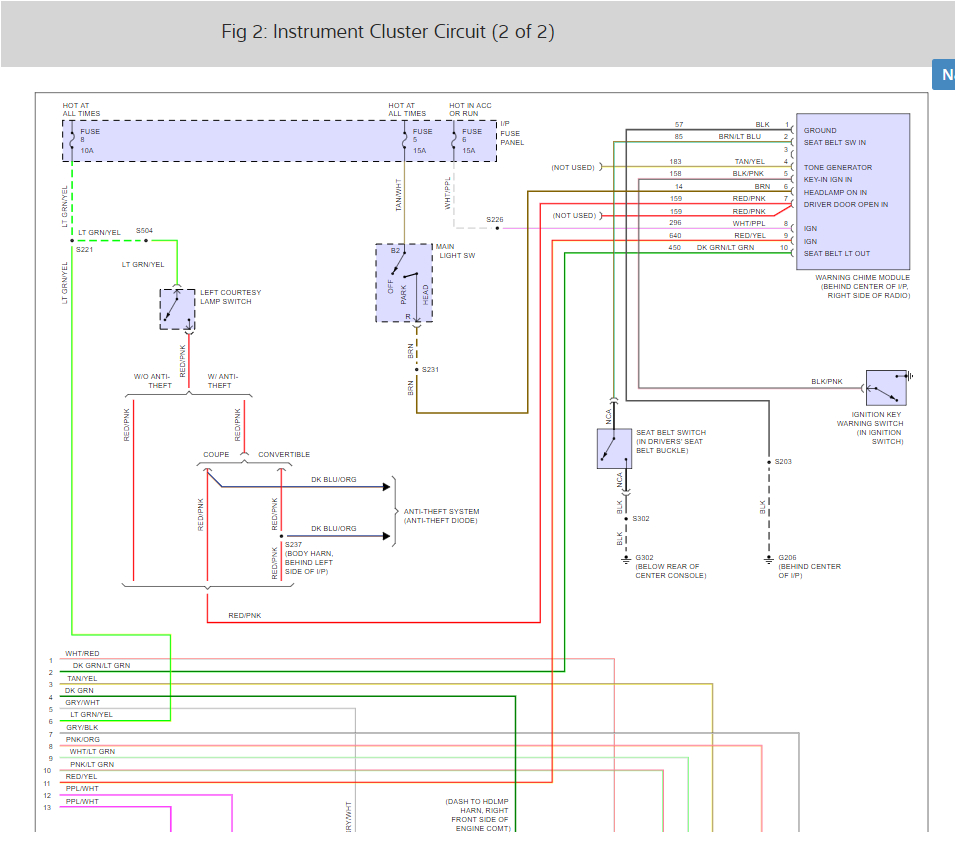The image size is (956, 860).
Task: Select the S226 splice point
Action: tap(497, 228)
